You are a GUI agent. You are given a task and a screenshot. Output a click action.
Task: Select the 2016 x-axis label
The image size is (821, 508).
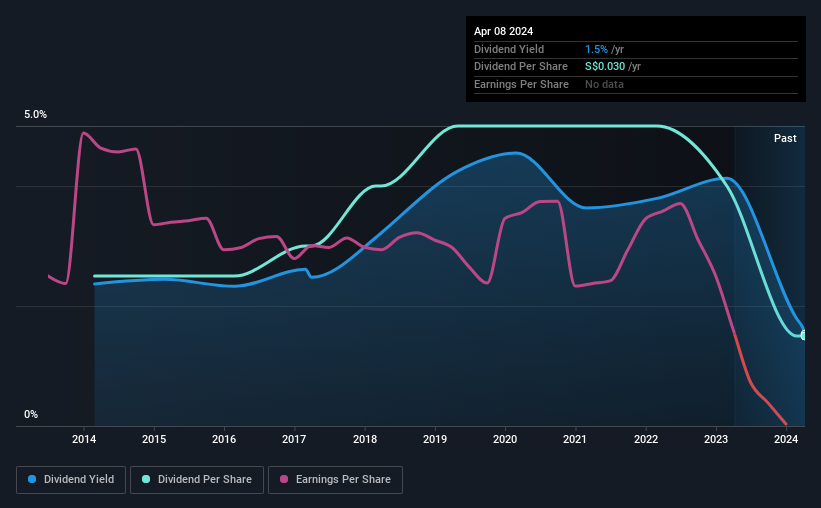point(224,439)
